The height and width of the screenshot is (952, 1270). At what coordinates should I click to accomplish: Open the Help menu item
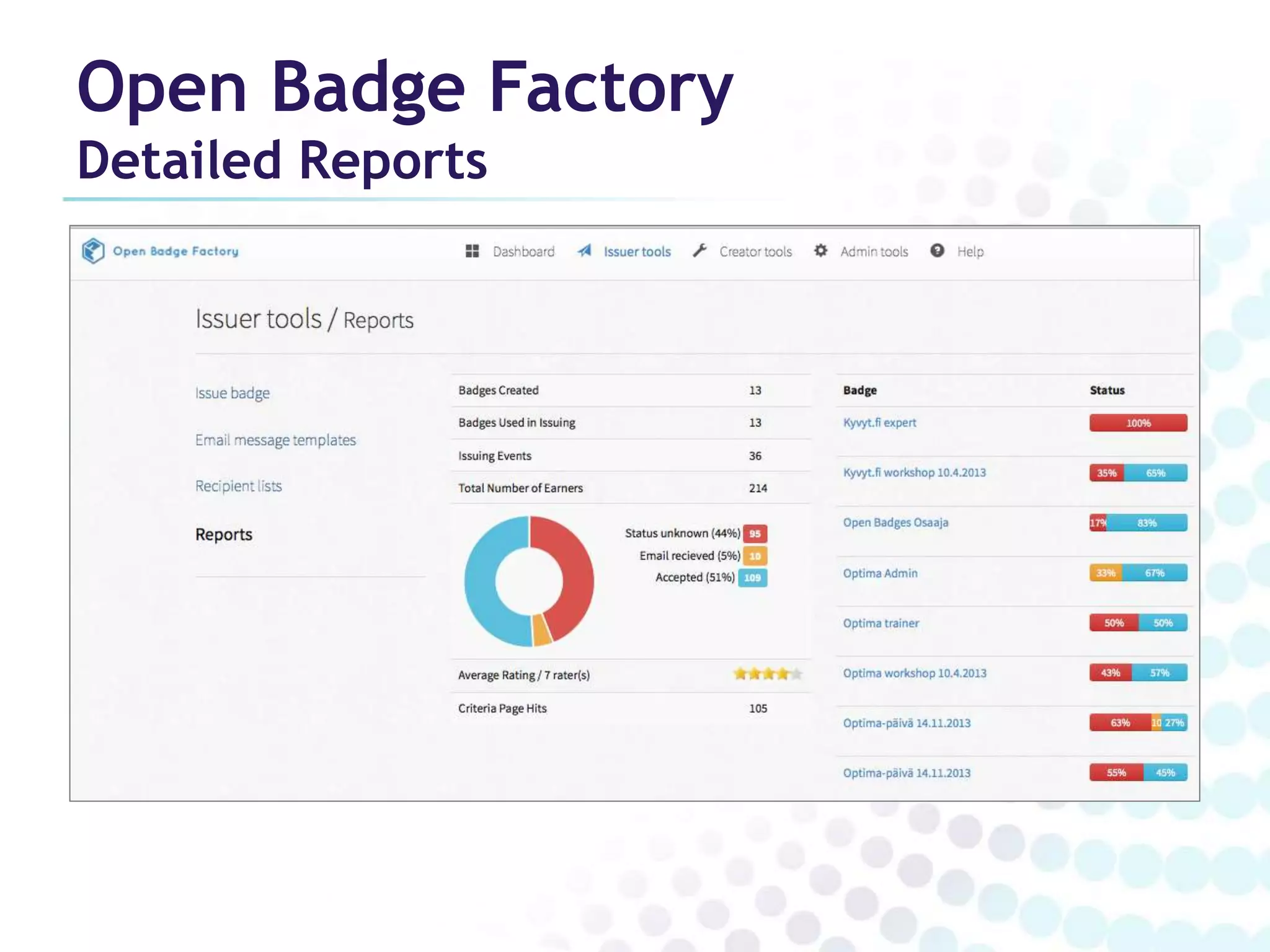pyautogui.click(x=970, y=252)
